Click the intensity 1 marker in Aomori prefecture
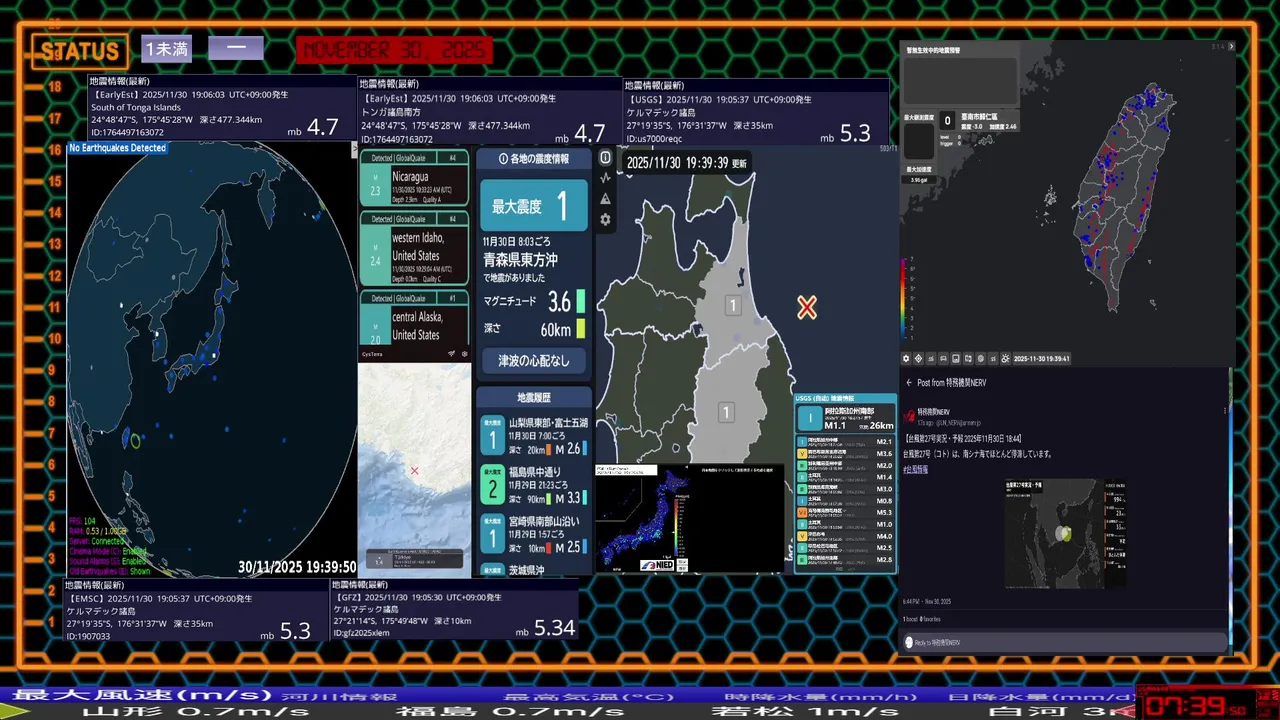Image resolution: width=1280 pixels, height=720 pixels. pyautogui.click(x=733, y=305)
